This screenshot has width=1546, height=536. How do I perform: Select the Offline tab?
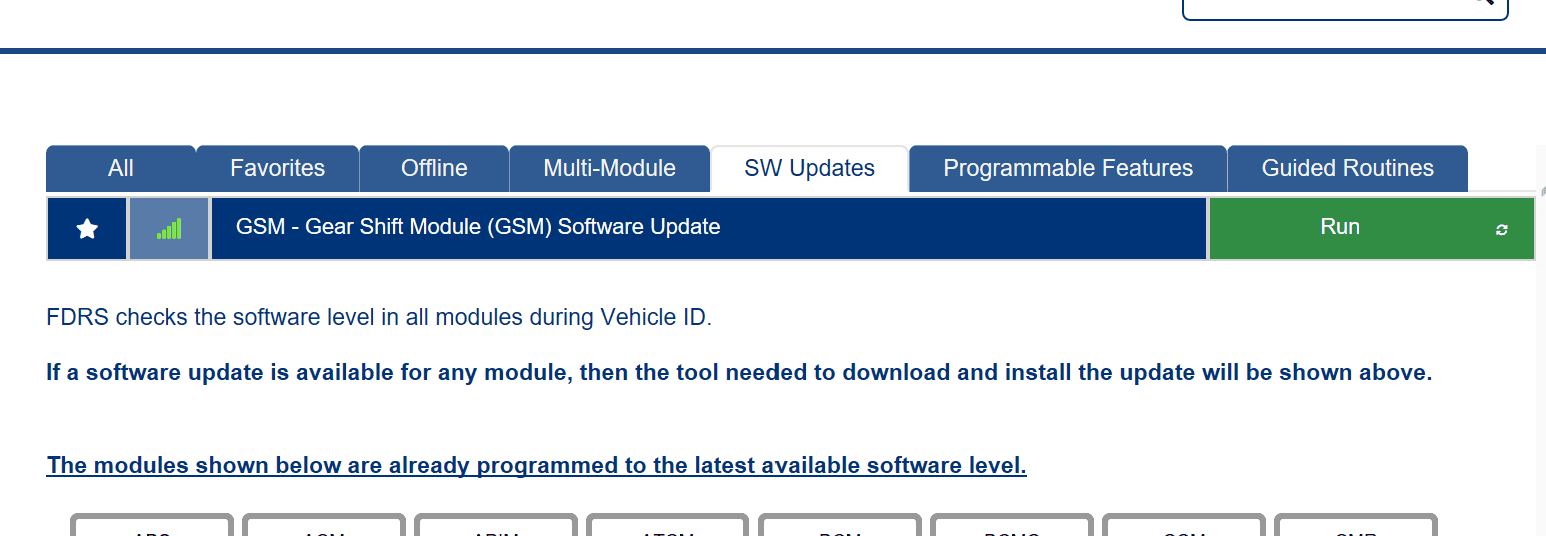(434, 168)
